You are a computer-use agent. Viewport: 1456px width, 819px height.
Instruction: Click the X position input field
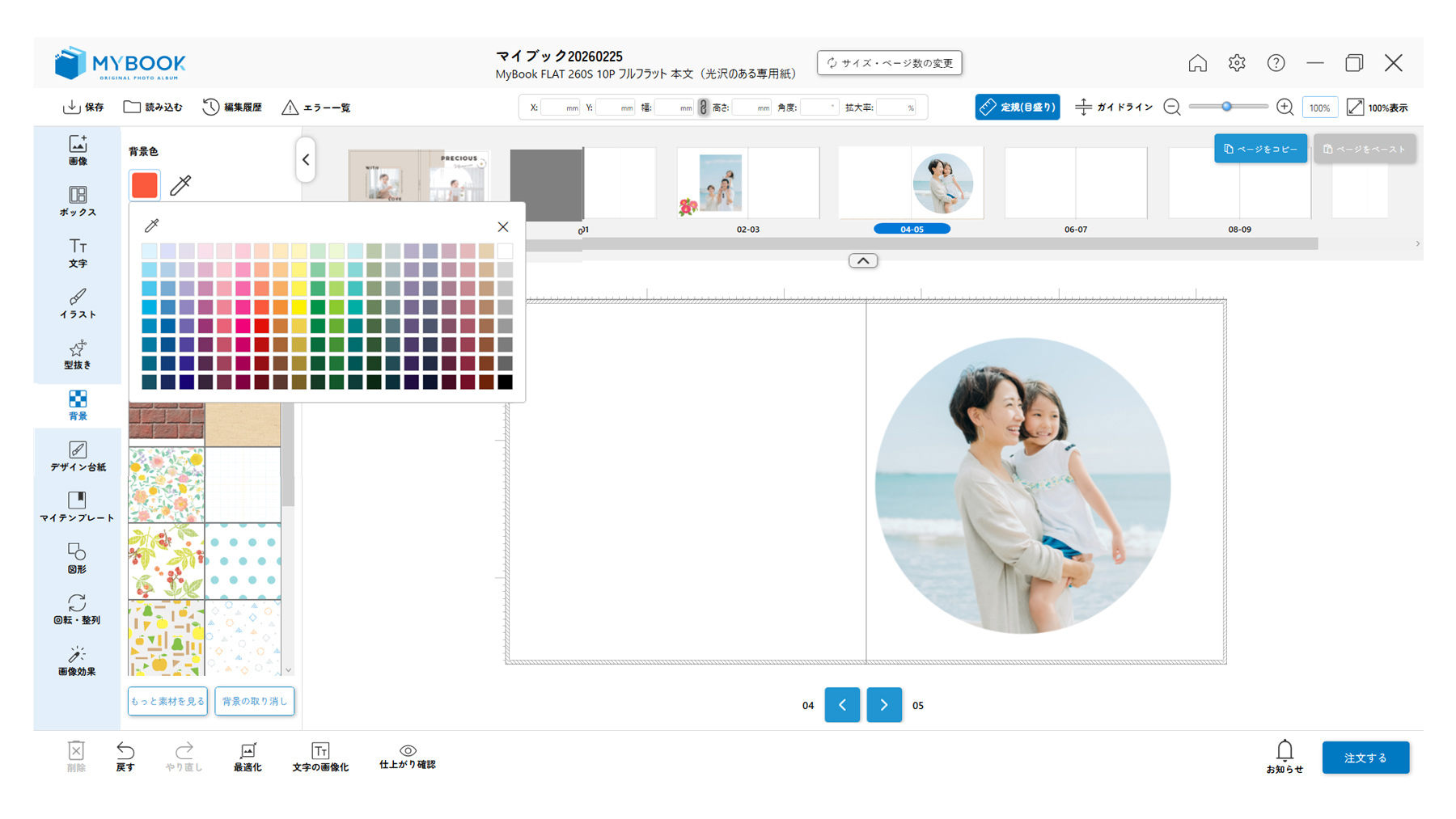click(561, 107)
